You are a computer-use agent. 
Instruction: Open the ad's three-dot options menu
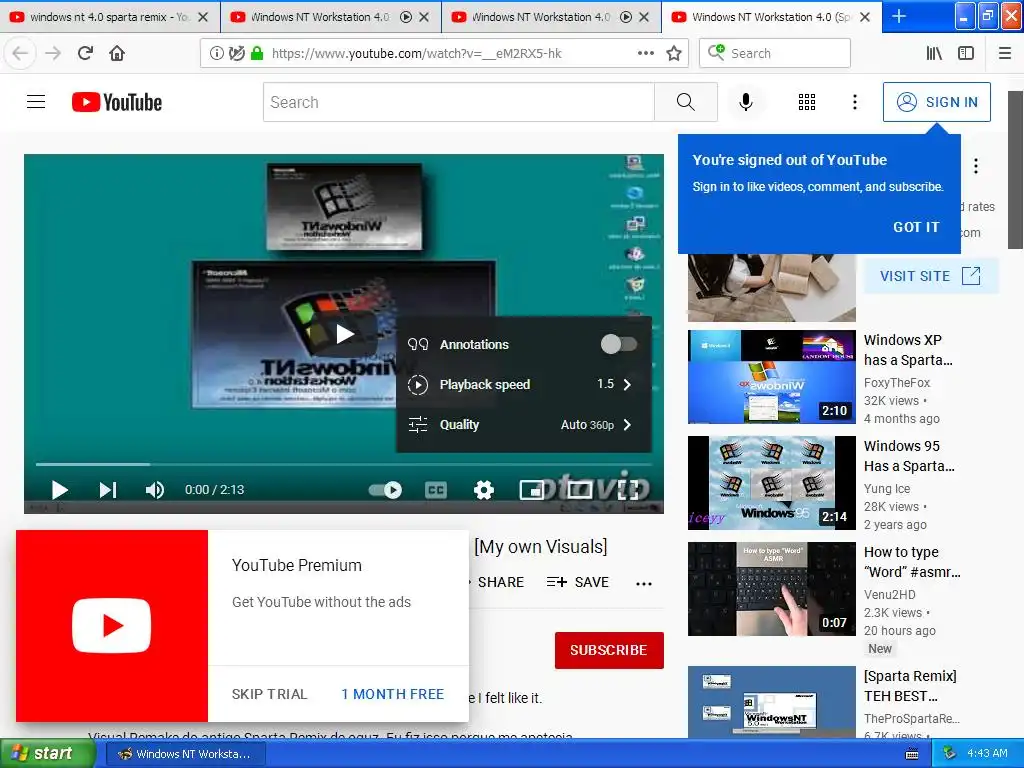pos(976,166)
